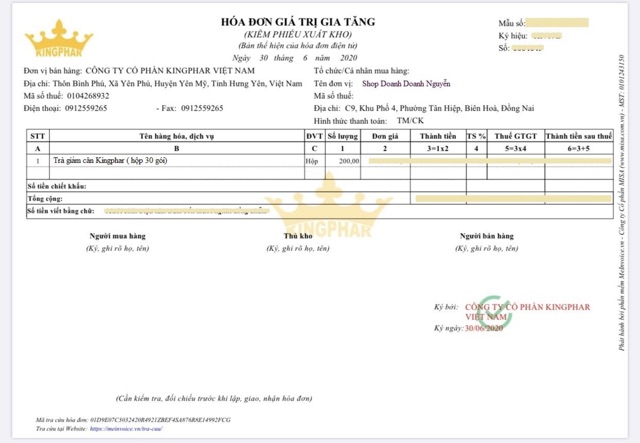The image size is (640, 443).
Task: Click the formula cell '3=1x2'
Action: pyautogui.click(x=438, y=149)
